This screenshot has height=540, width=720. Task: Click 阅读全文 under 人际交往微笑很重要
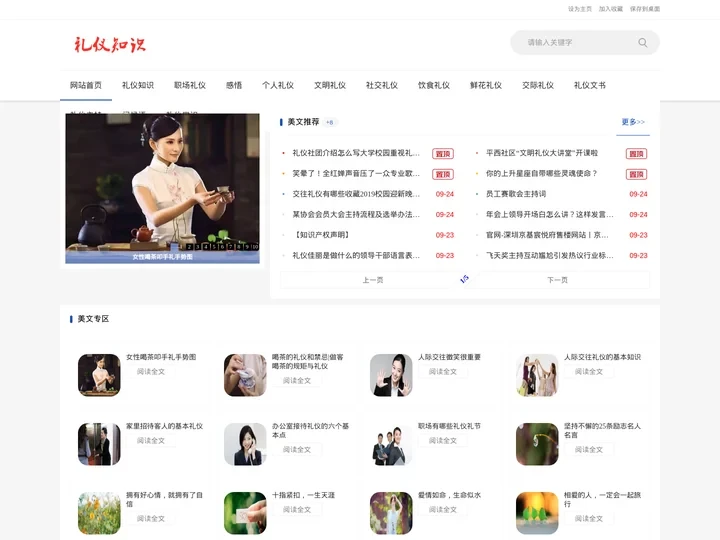(443, 371)
